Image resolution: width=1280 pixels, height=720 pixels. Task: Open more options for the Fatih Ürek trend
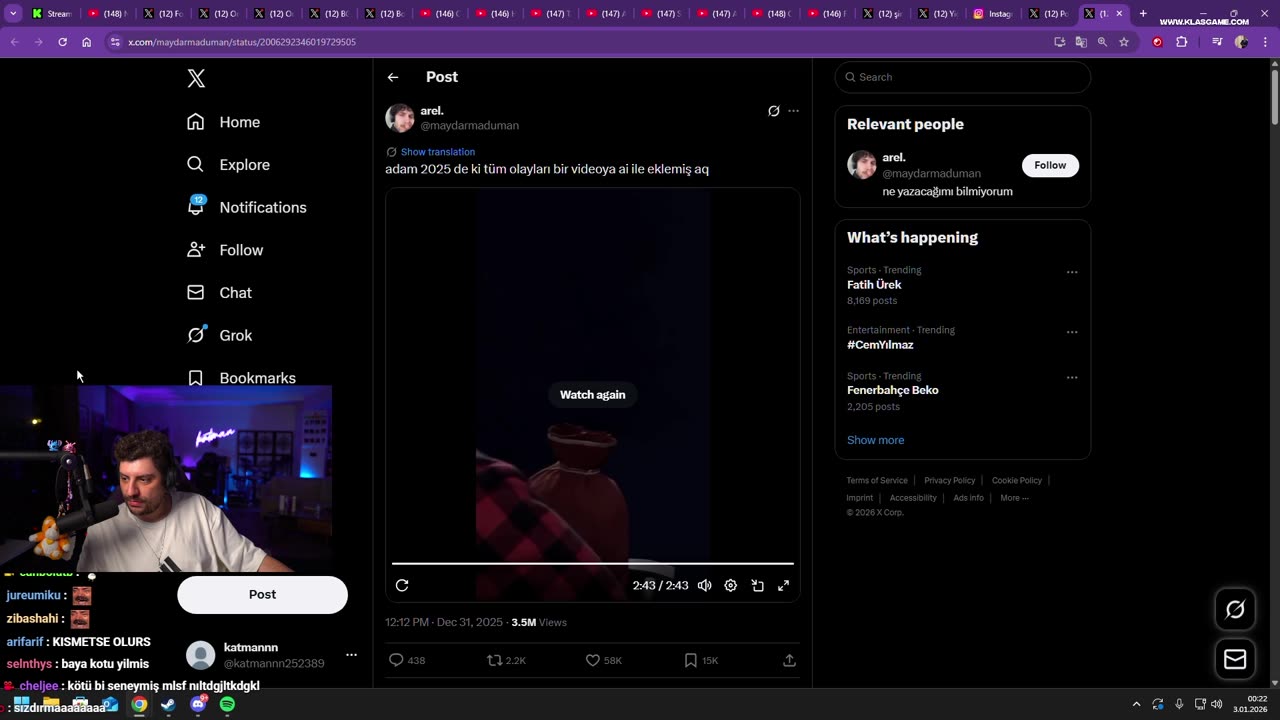tap(1072, 272)
